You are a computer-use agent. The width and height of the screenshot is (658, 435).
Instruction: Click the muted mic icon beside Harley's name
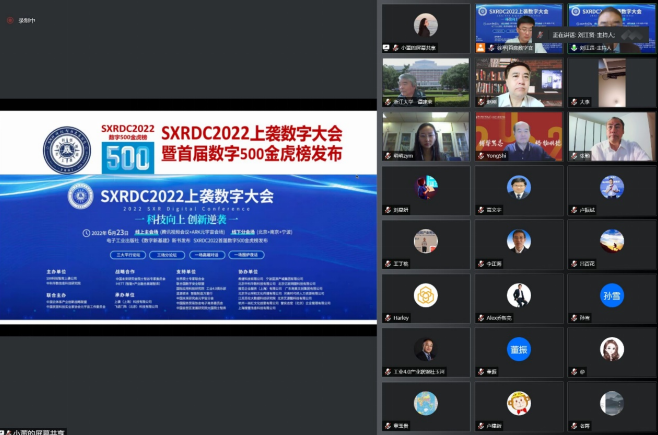pos(388,318)
